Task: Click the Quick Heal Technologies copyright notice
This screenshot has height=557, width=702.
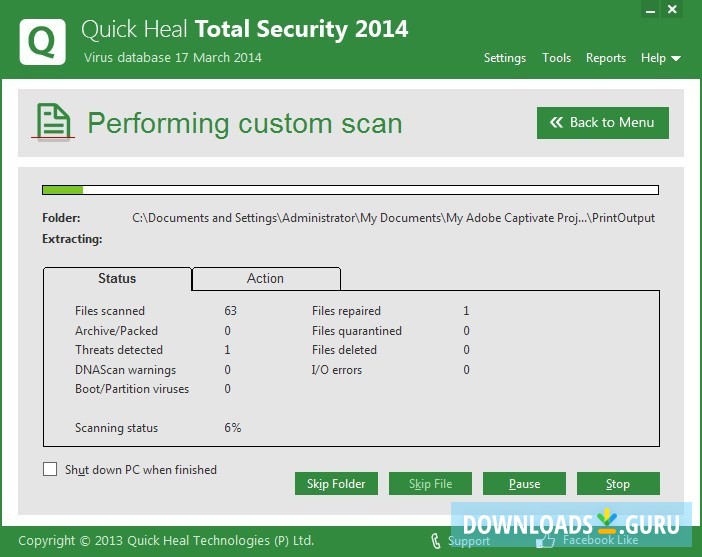Action: pos(166,540)
